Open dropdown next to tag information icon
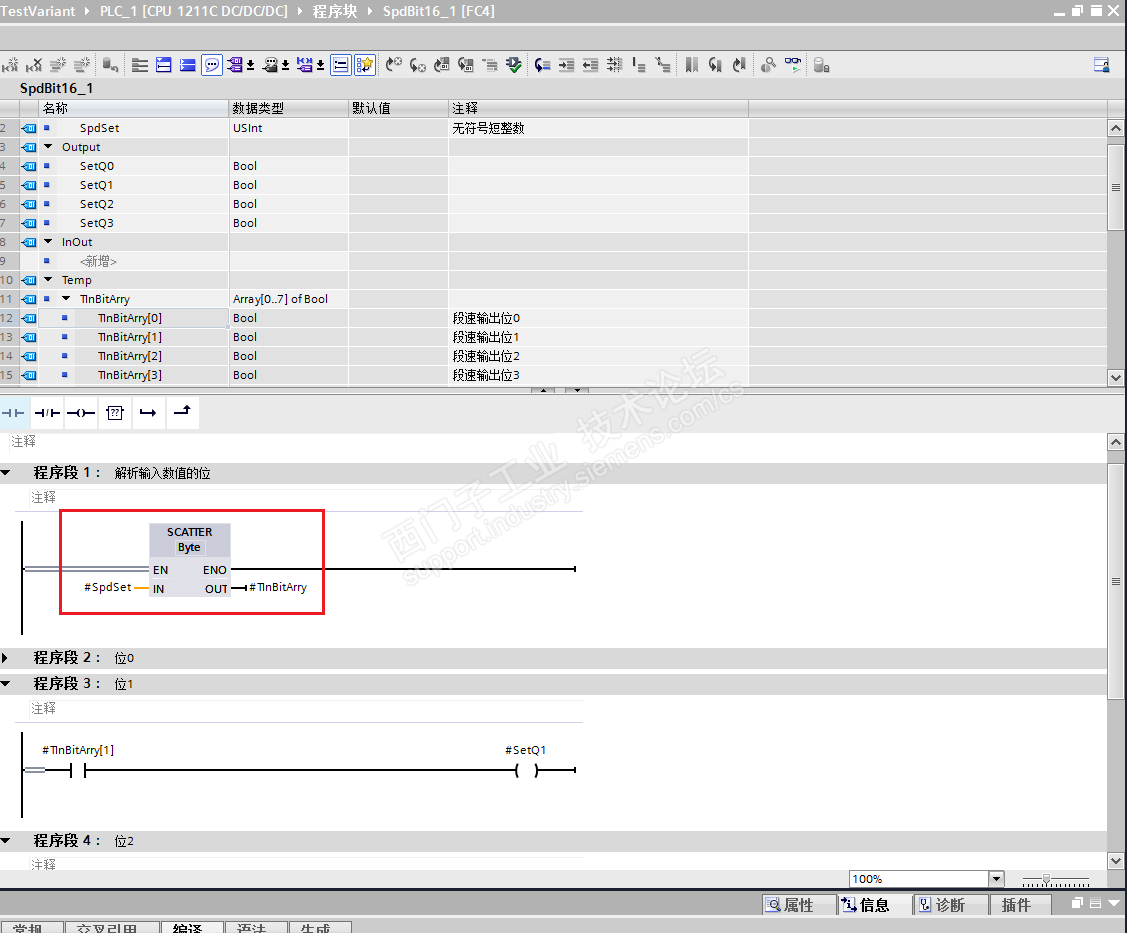This screenshot has width=1127, height=933. pos(285,66)
